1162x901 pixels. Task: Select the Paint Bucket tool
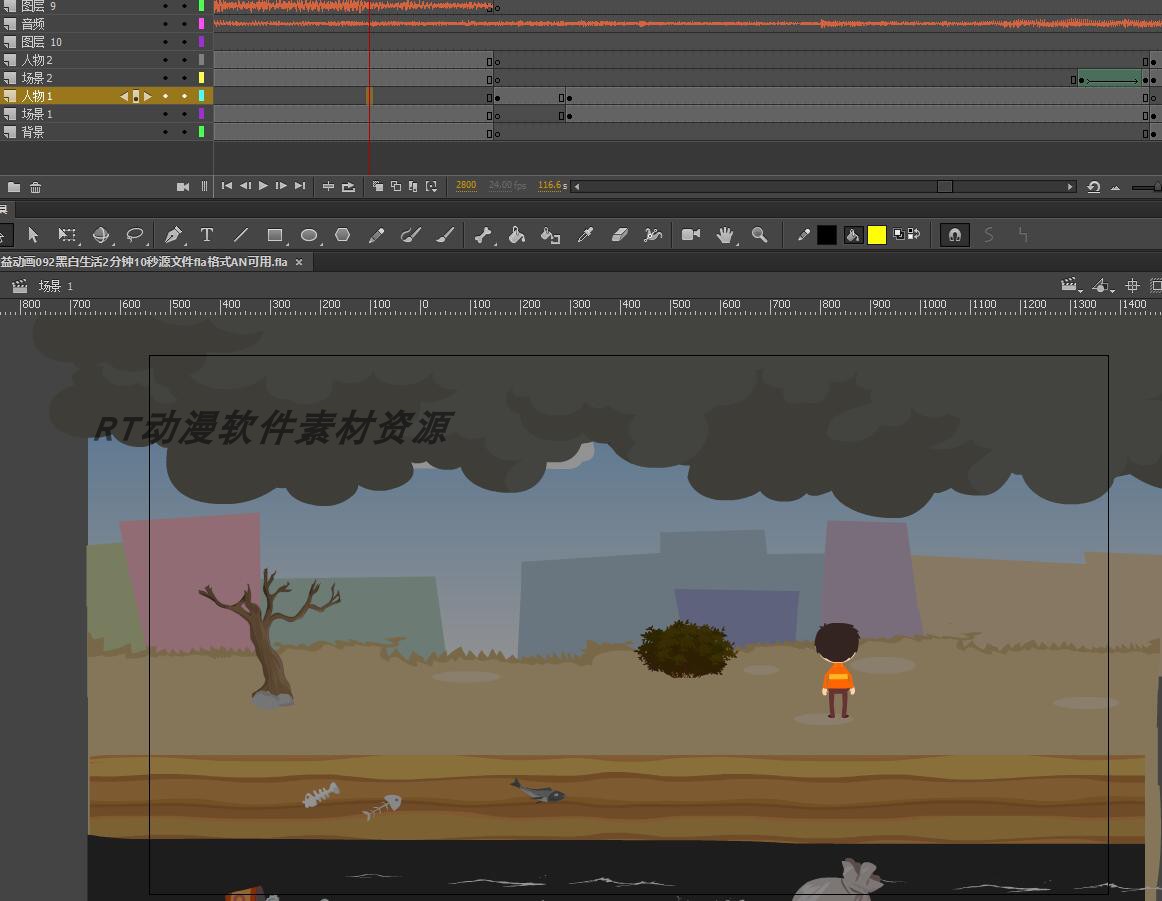517,235
